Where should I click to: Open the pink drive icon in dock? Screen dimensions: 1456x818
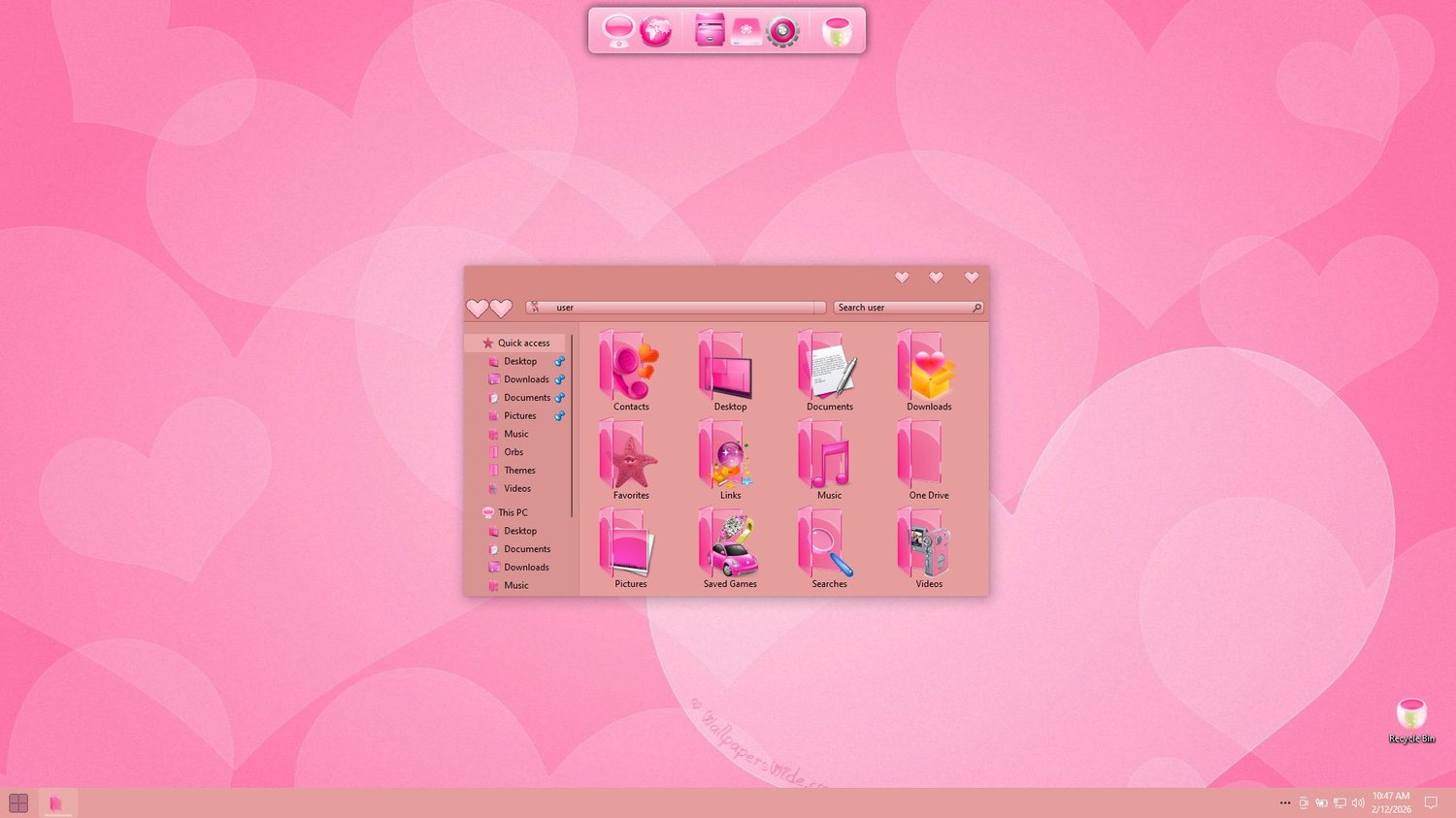746,32
